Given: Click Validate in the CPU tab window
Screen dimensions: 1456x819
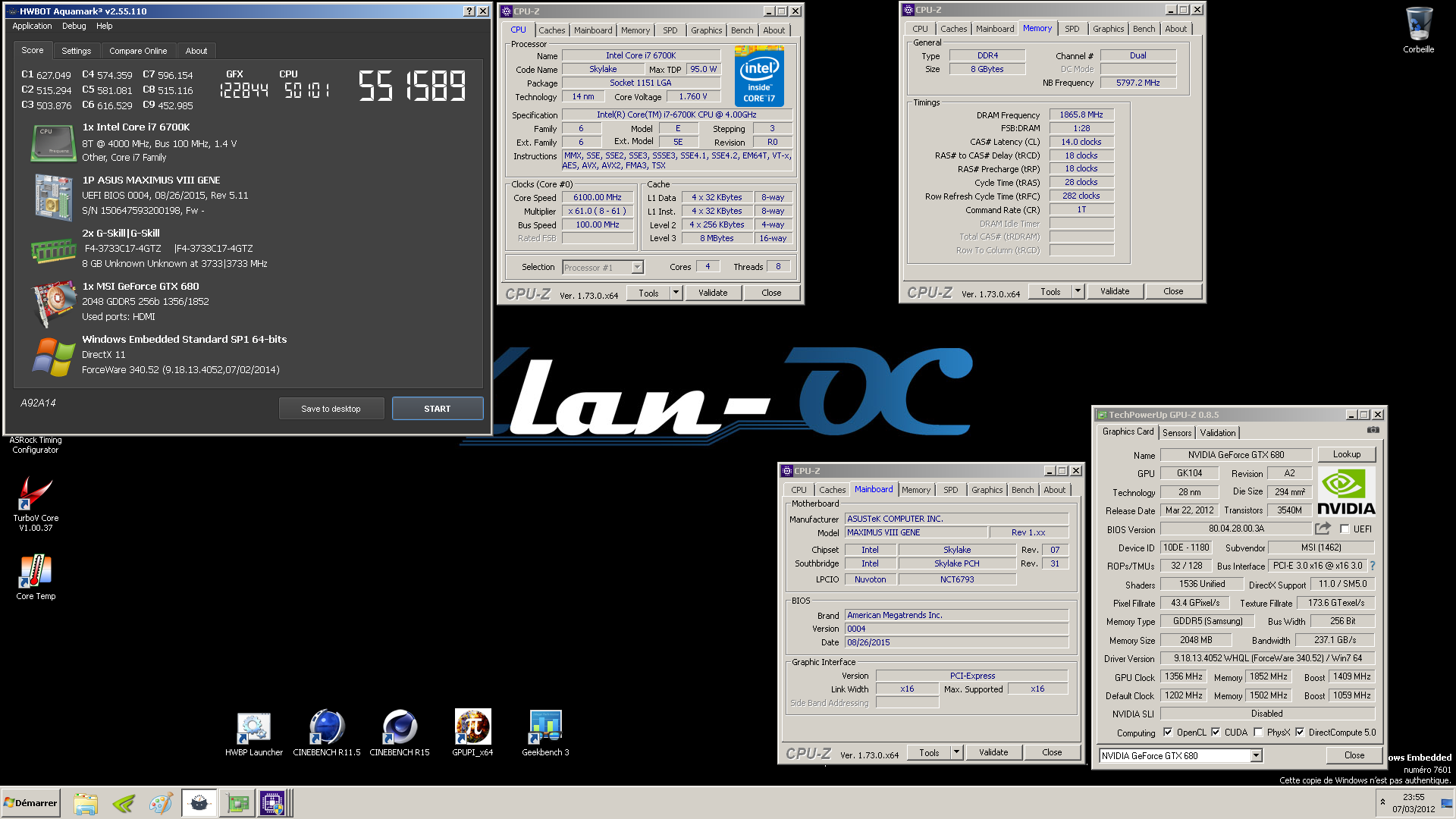Looking at the screenshot, I should [x=712, y=293].
